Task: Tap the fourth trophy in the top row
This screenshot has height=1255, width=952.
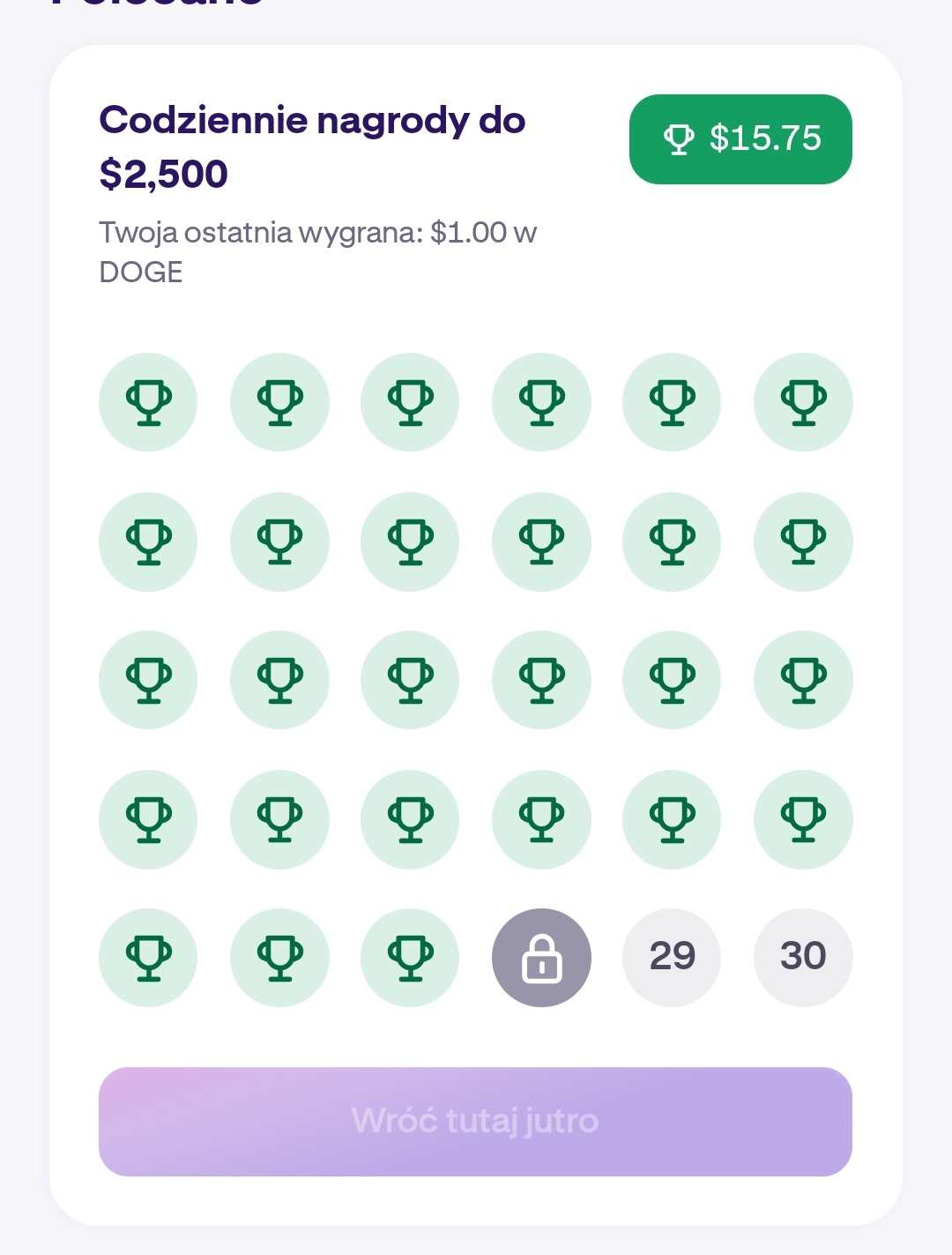Action: (541, 402)
